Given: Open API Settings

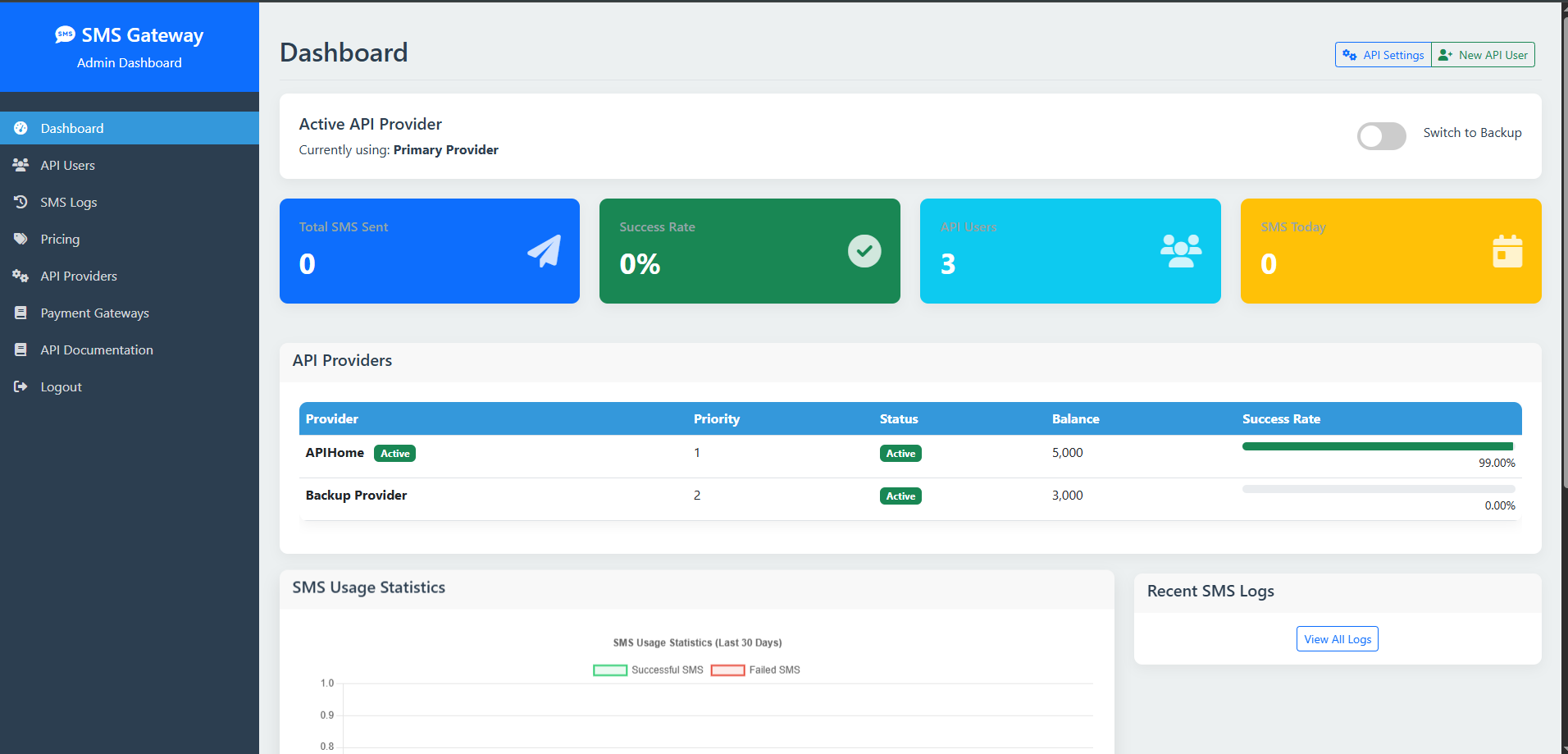Looking at the screenshot, I should tap(1383, 54).
